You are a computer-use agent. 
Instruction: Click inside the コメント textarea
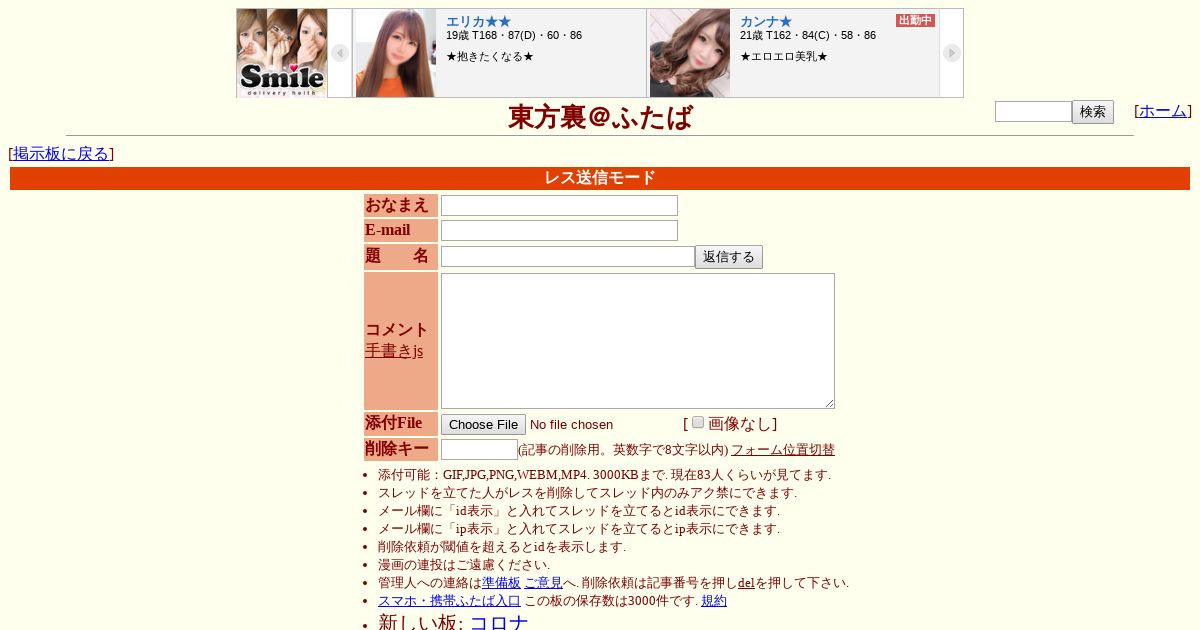point(638,341)
